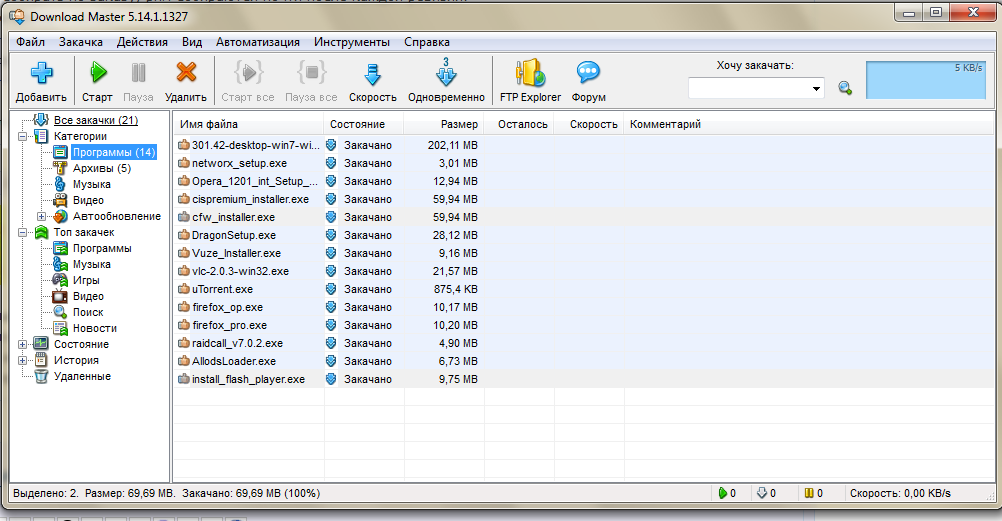Open the Форум chat bubble icon
Screen dimensions: 1002x521
[588, 72]
